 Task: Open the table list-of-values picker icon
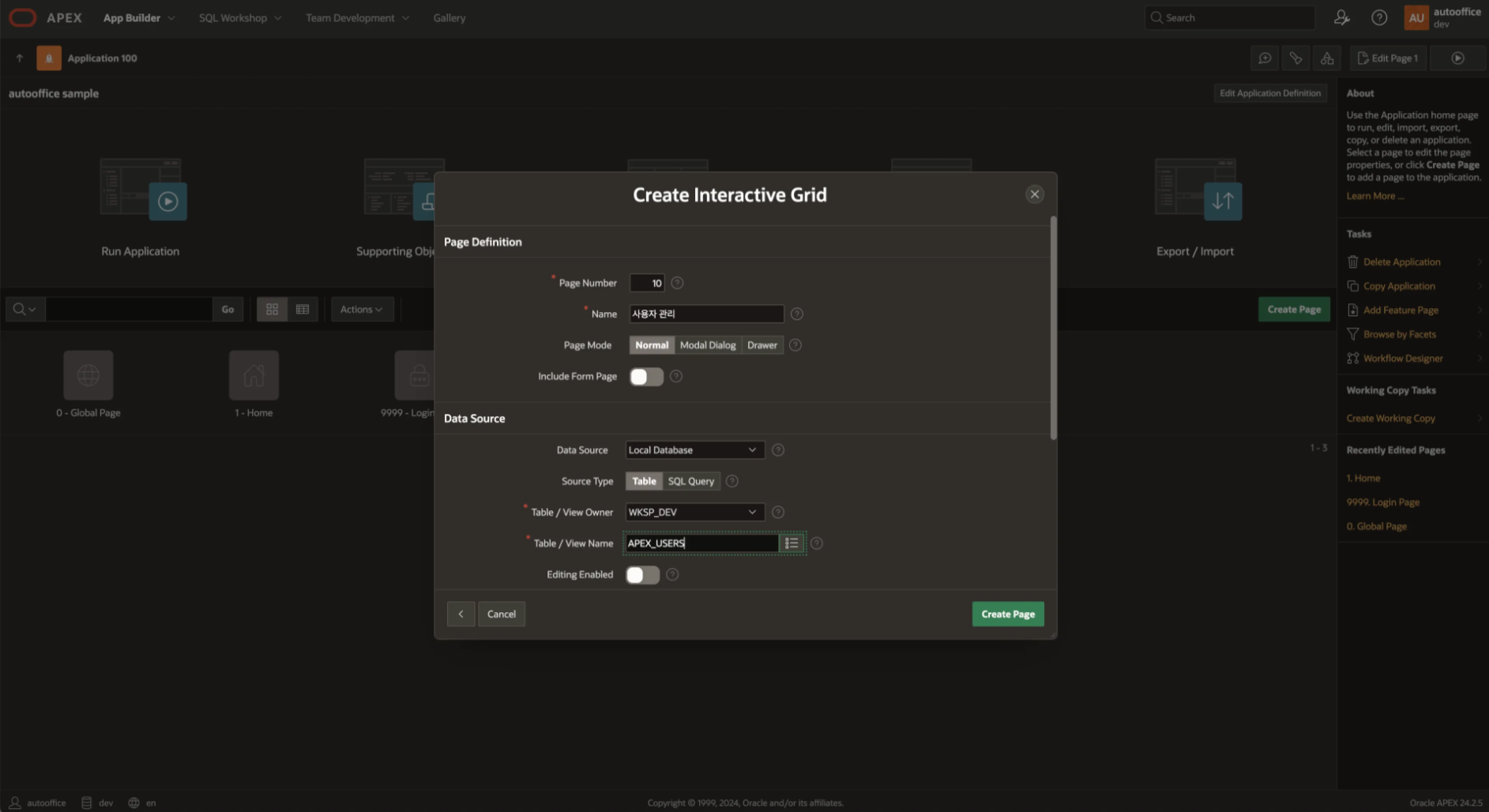[x=792, y=543]
